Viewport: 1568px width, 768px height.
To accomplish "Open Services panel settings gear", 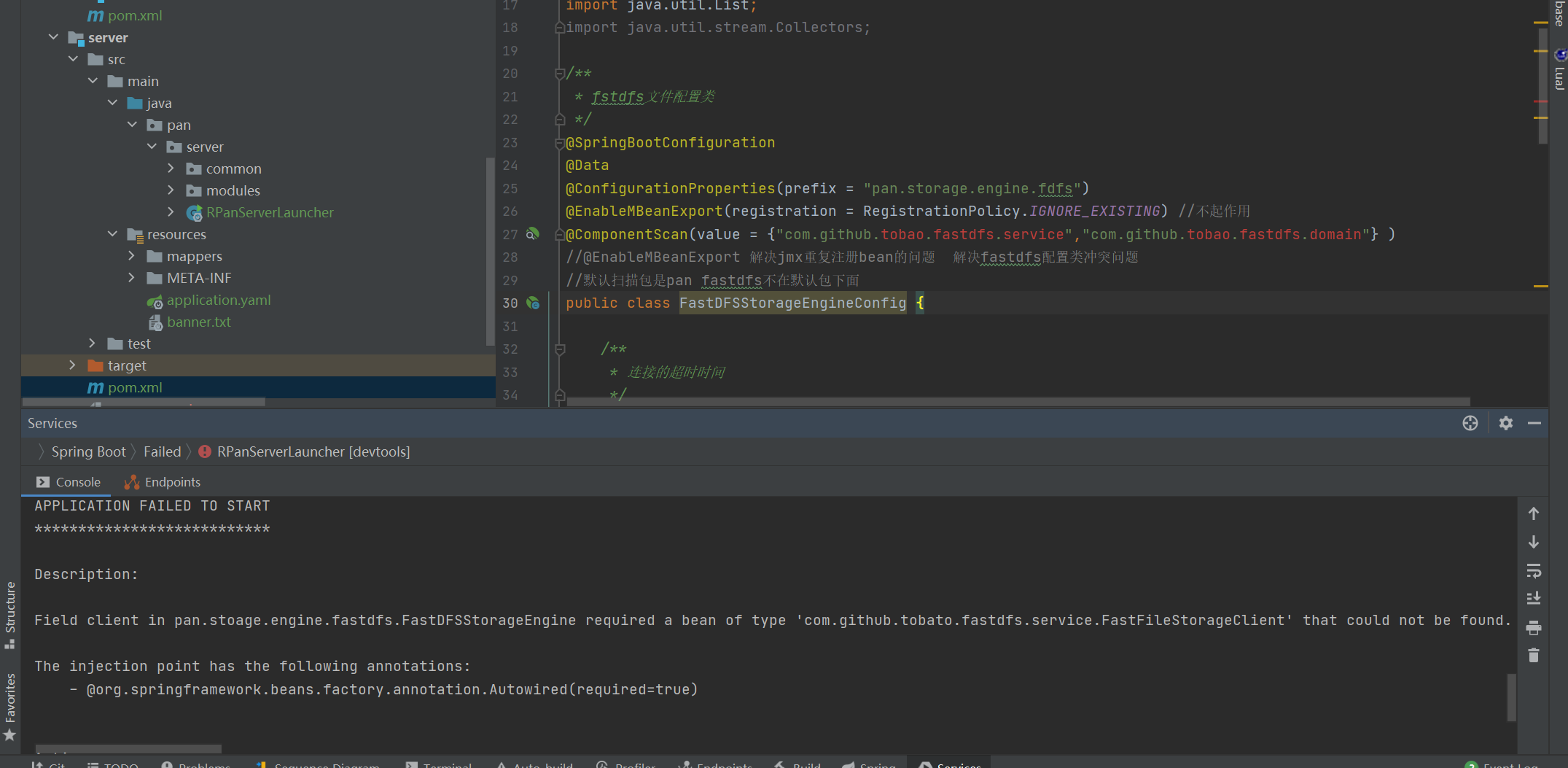I will 1505,423.
